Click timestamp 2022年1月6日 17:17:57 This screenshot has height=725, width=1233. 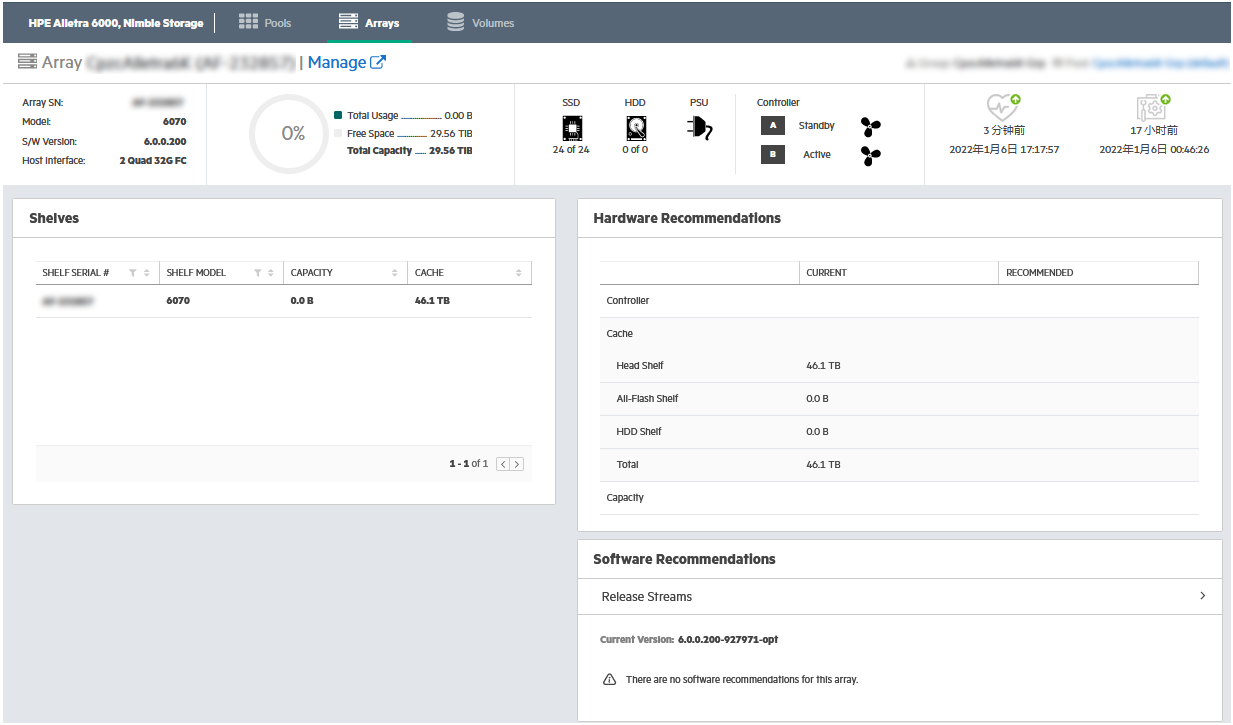click(1004, 150)
